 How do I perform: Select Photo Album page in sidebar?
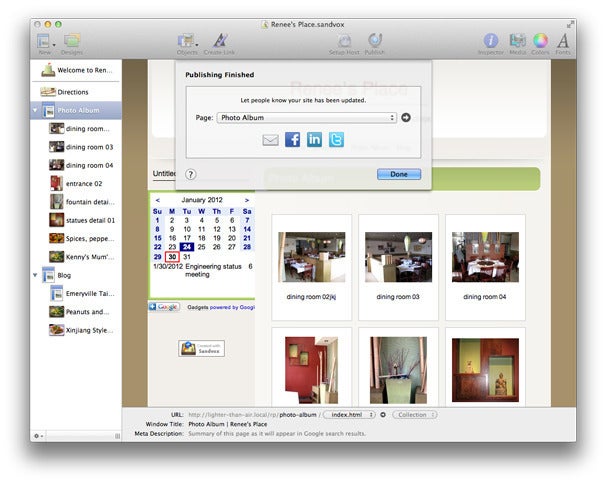[76, 111]
